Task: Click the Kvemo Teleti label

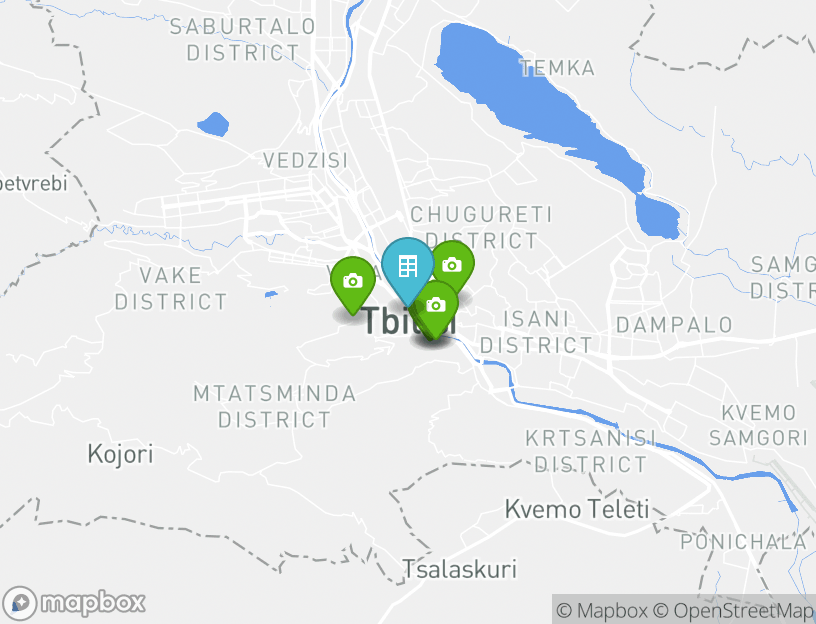Action: 577,509
